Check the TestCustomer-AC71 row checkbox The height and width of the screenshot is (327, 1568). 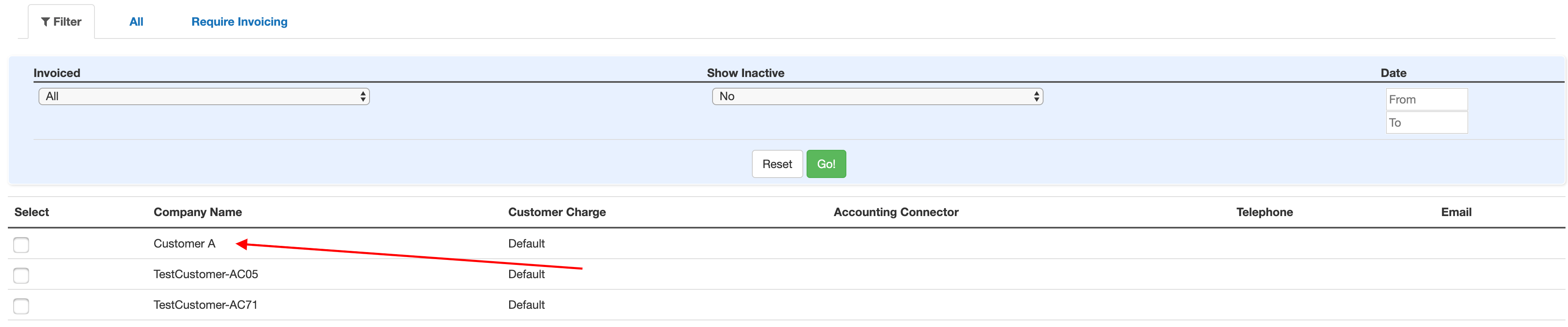[21, 306]
